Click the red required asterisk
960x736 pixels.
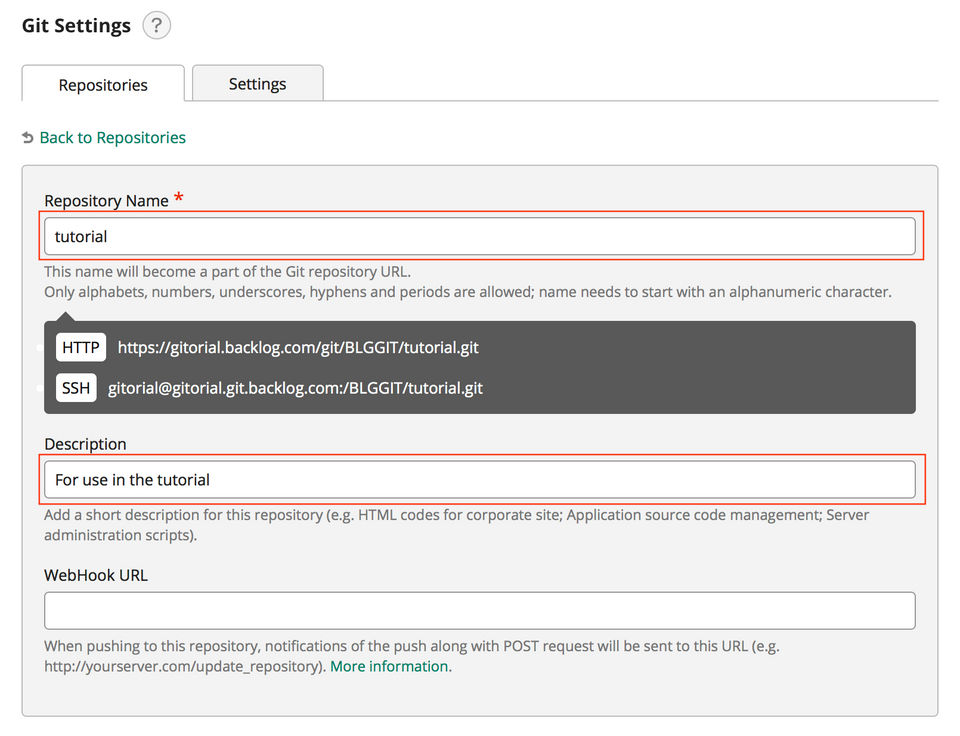pyautogui.click(x=179, y=198)
